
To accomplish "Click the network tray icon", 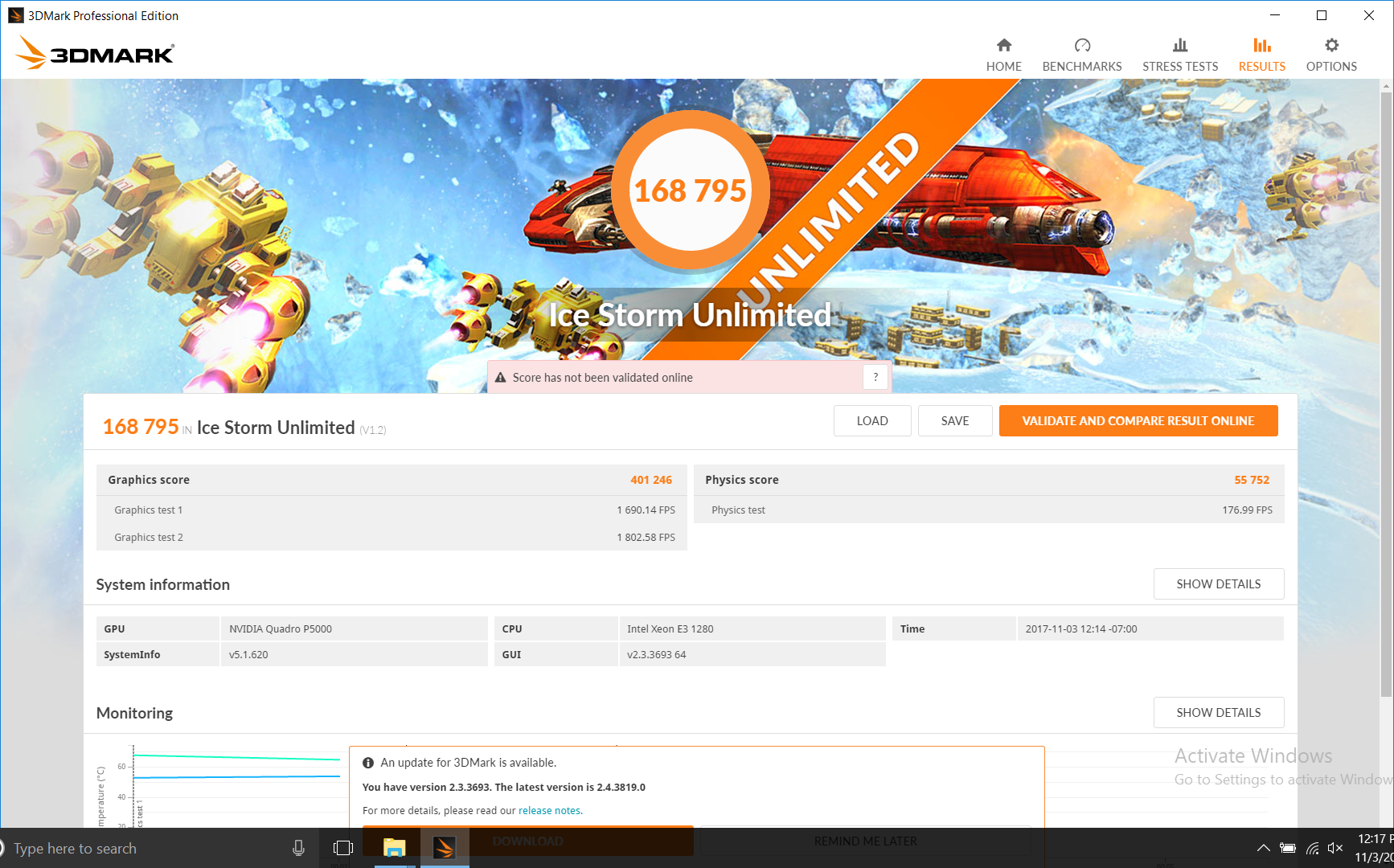I will (1312, 848).
